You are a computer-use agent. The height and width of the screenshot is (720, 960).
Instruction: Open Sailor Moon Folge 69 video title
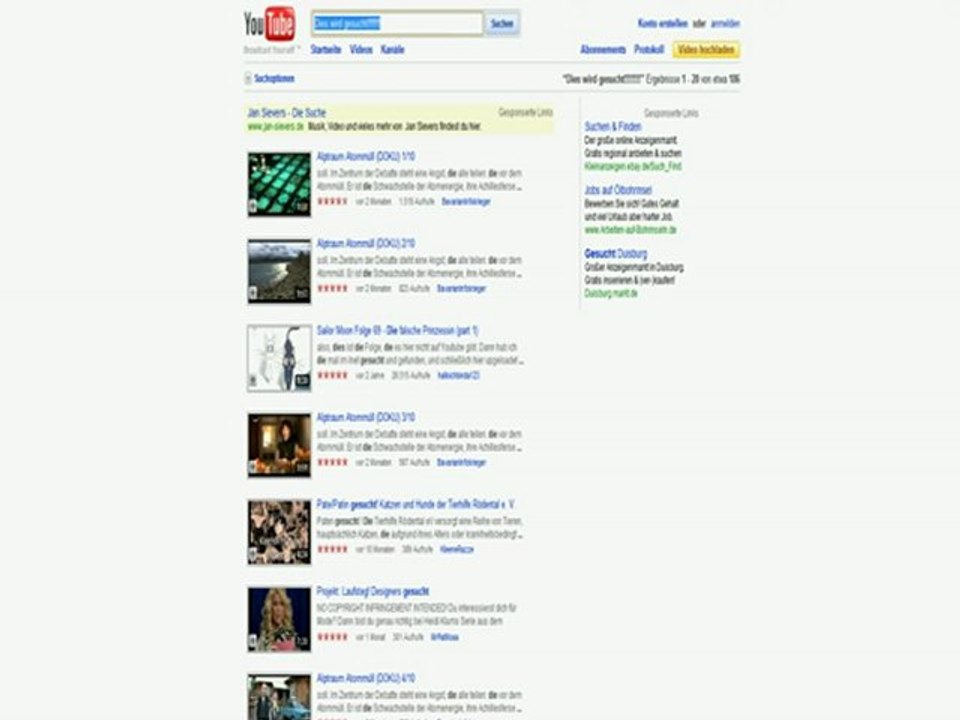397,331
